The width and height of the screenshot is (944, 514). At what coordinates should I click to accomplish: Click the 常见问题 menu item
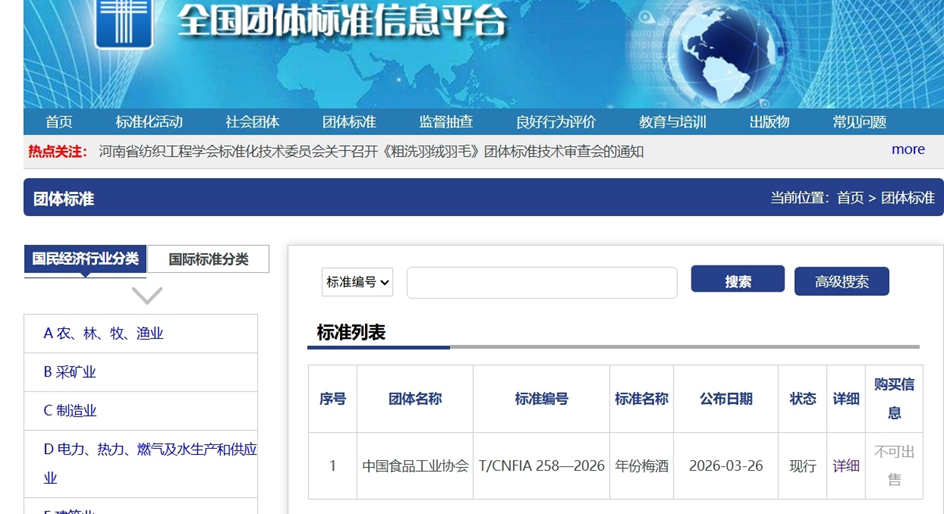tap(859, 122)
